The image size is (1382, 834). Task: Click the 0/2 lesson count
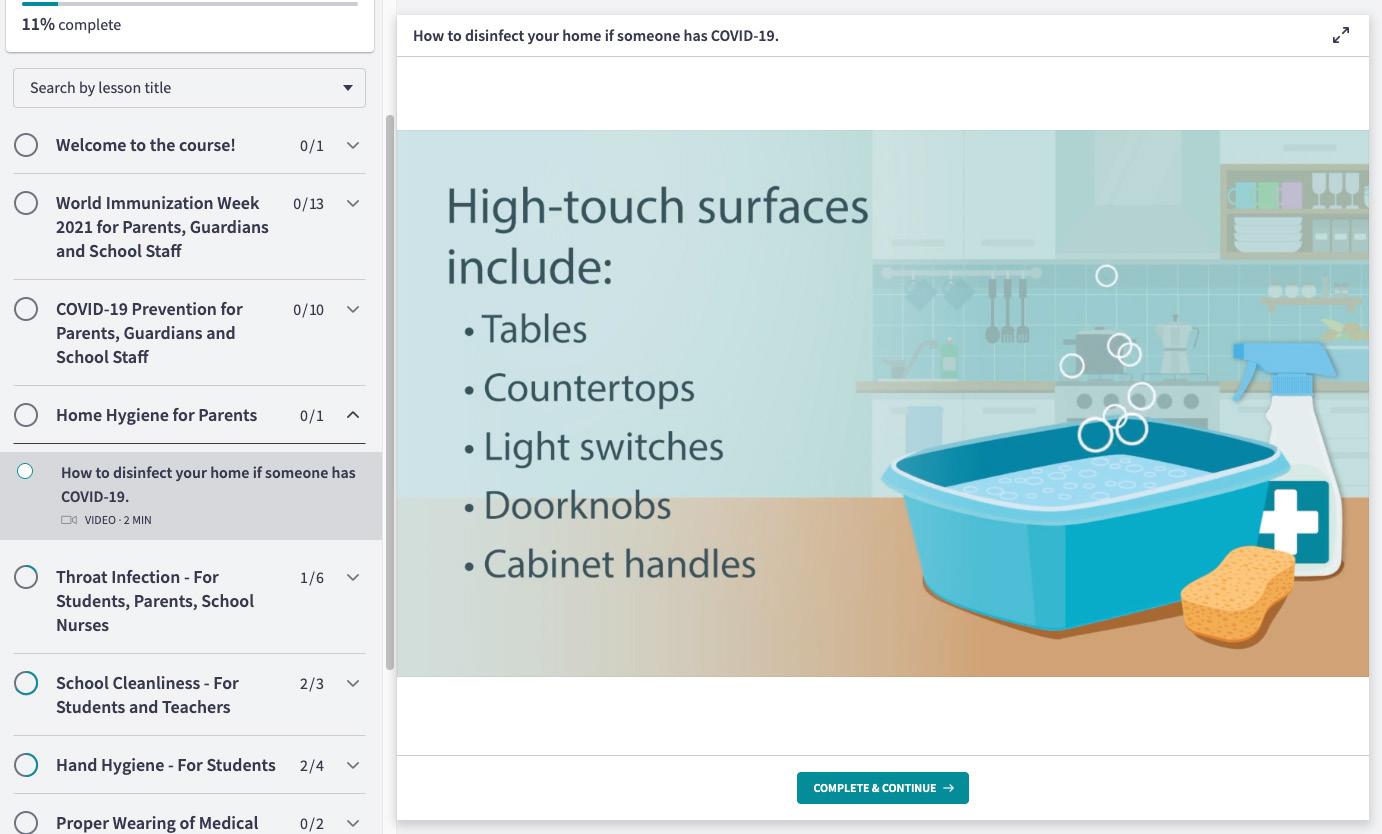point(312,824)
